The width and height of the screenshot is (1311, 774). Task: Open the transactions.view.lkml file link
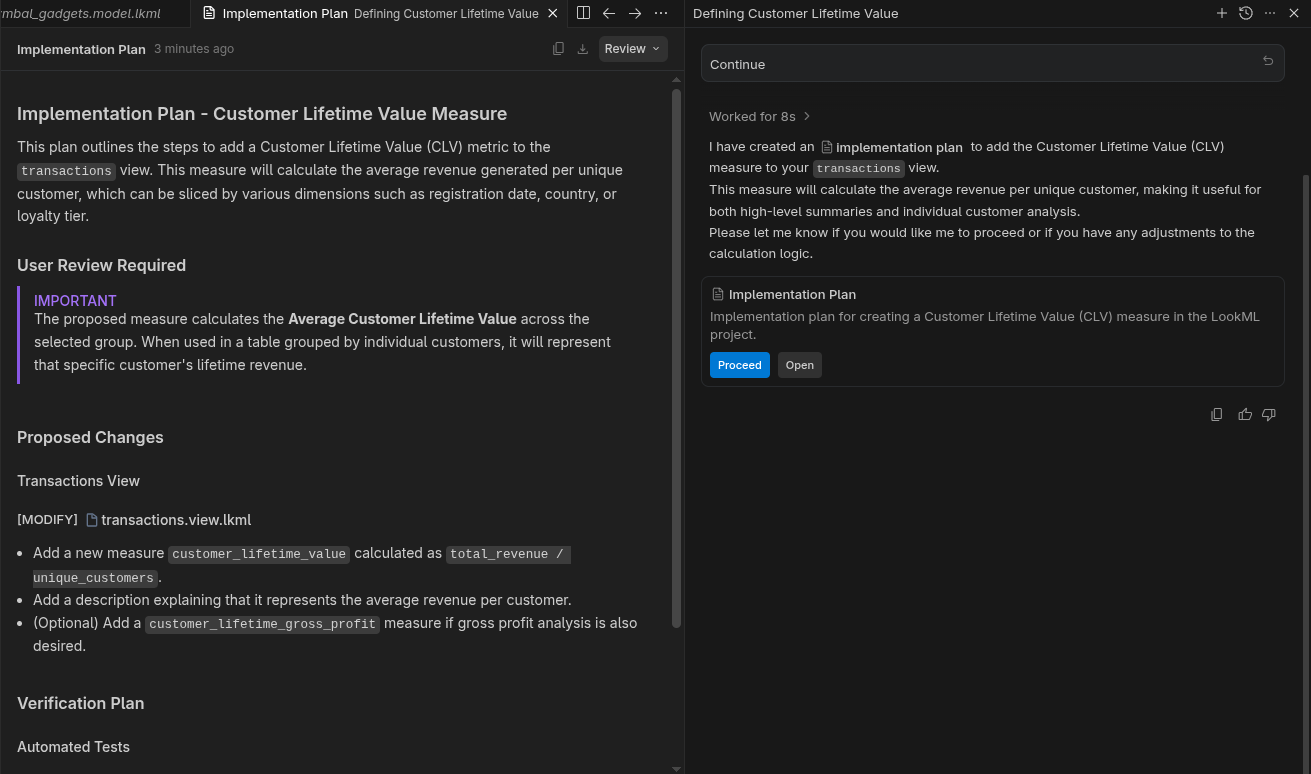click(x=176, y=520)
